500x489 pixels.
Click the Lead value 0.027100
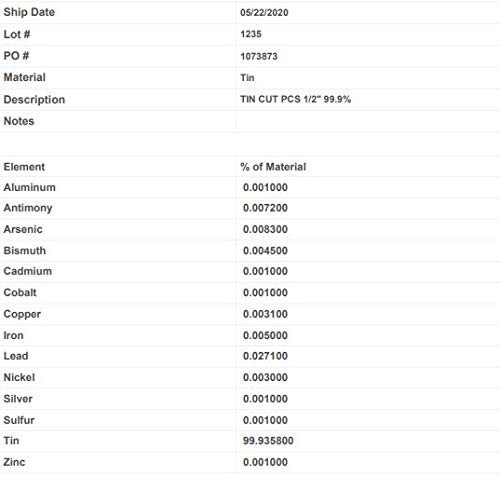(x=265, y=356)
